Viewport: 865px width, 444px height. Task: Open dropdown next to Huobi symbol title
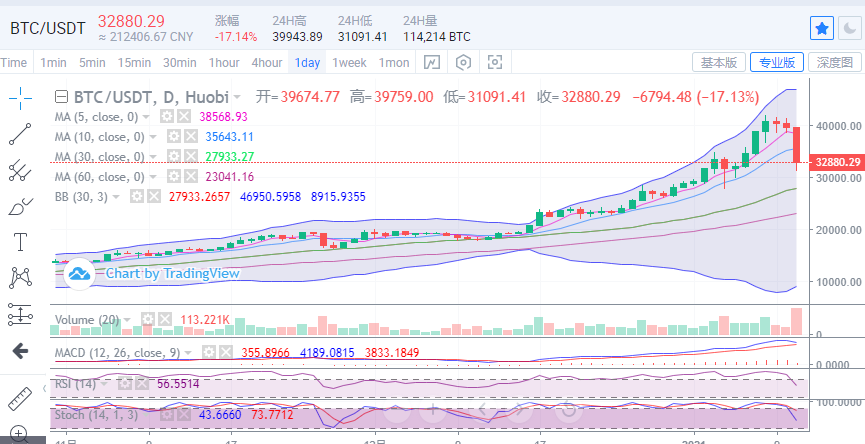point(237,98)
